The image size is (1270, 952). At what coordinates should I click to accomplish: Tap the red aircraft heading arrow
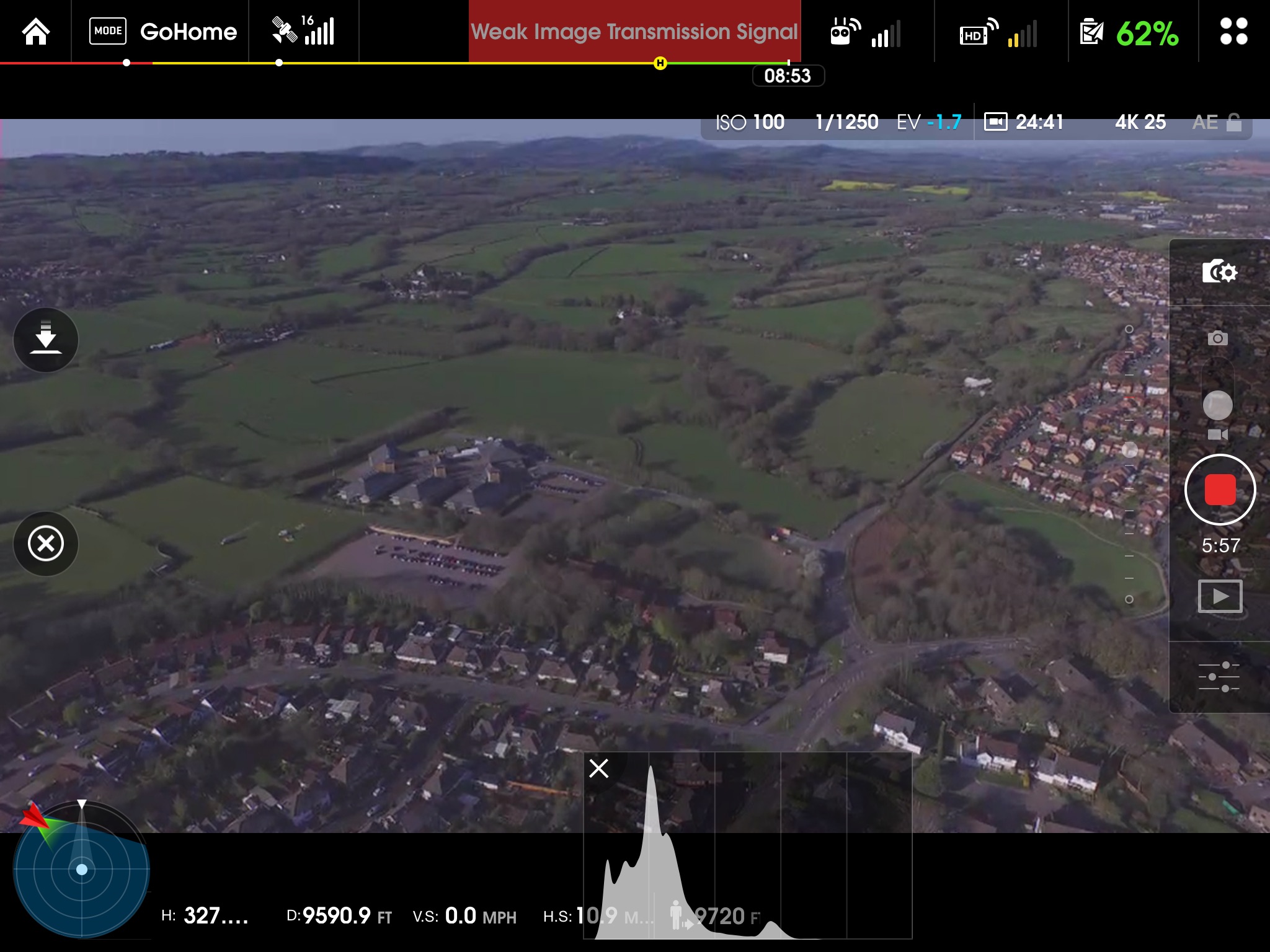(x=35, y=817)
